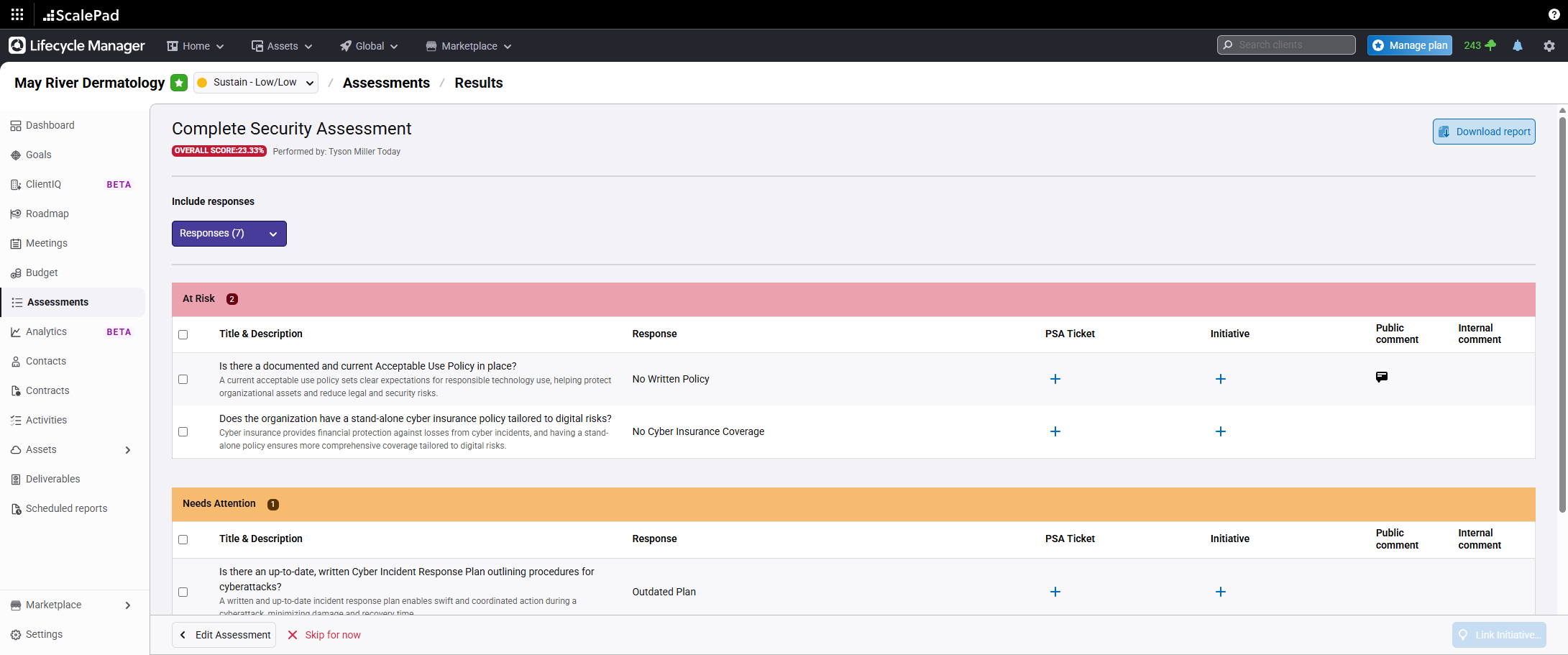View the public comment on Acceptable Use Policy
1568x655 pixels.
click(1381, 377)
